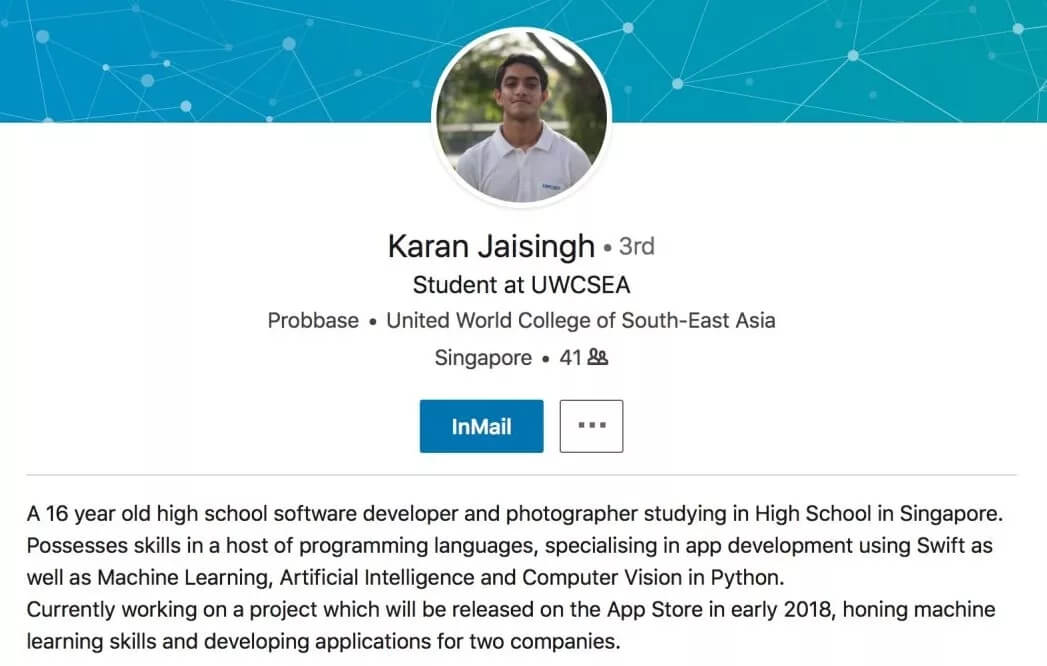Select the name Karan Jaisingh
This screenshot has height=666, width=1047.
coord(491,246)
